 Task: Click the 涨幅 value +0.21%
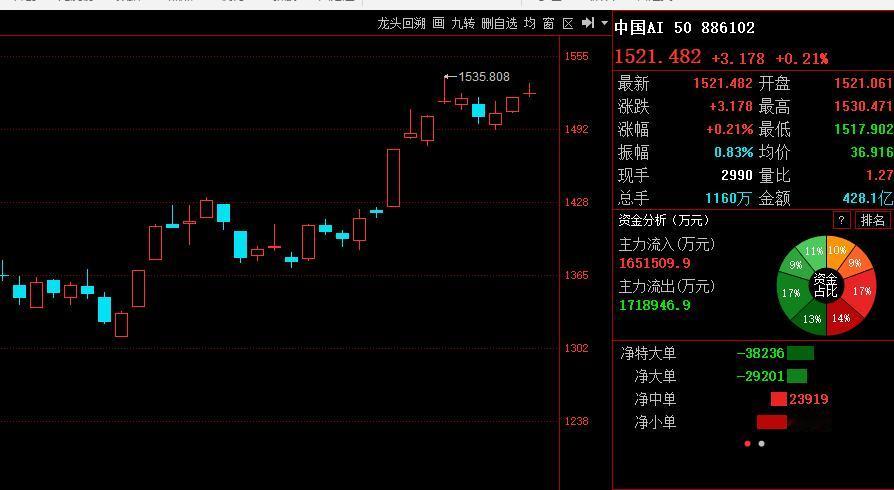tap(729, 129)
